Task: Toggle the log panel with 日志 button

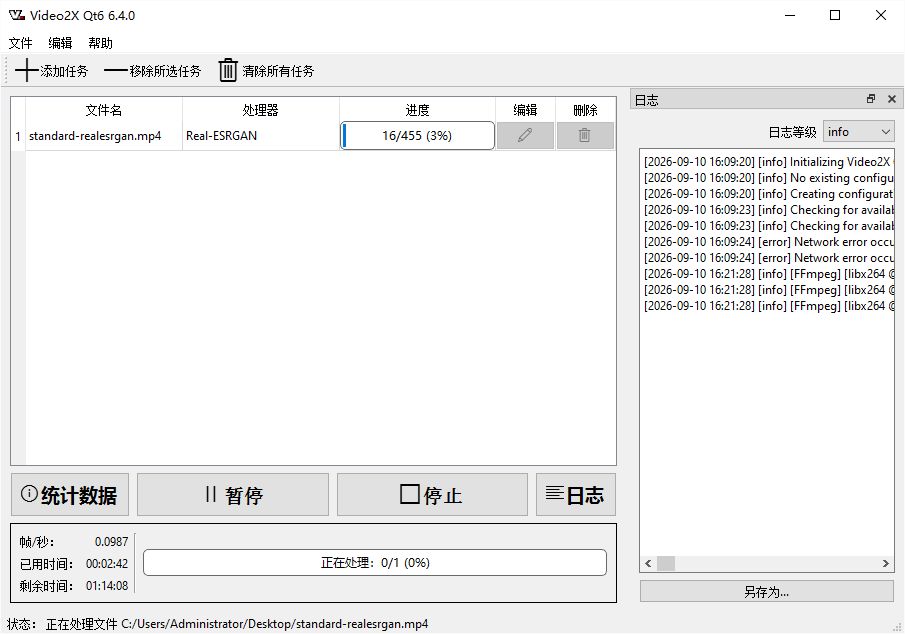Action: click(x=575, y=495)
